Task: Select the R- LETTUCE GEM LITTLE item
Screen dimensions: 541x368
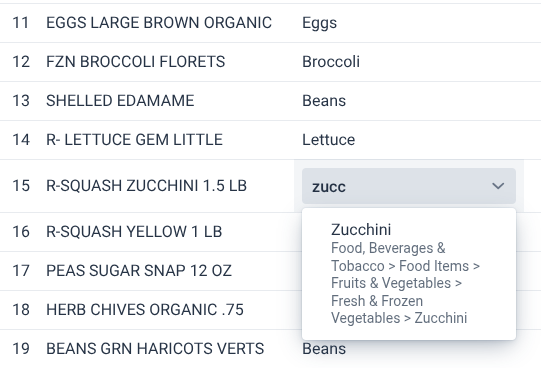Action: point(135,140)
